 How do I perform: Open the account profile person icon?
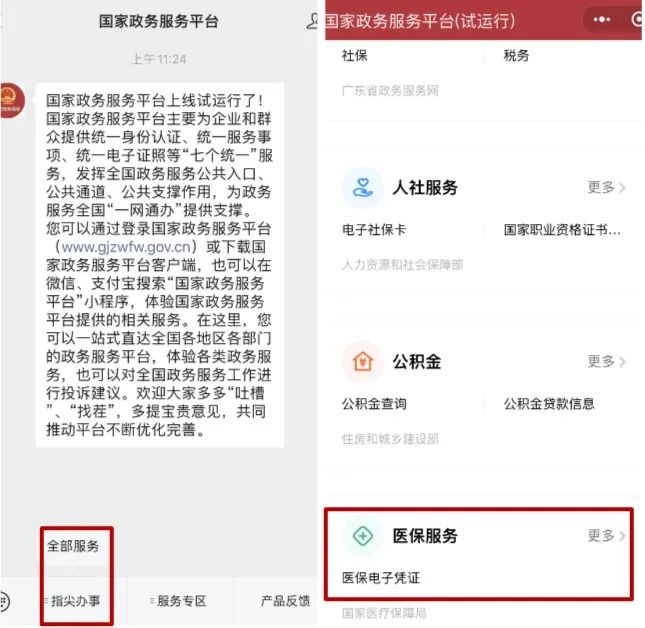[313, 21]
